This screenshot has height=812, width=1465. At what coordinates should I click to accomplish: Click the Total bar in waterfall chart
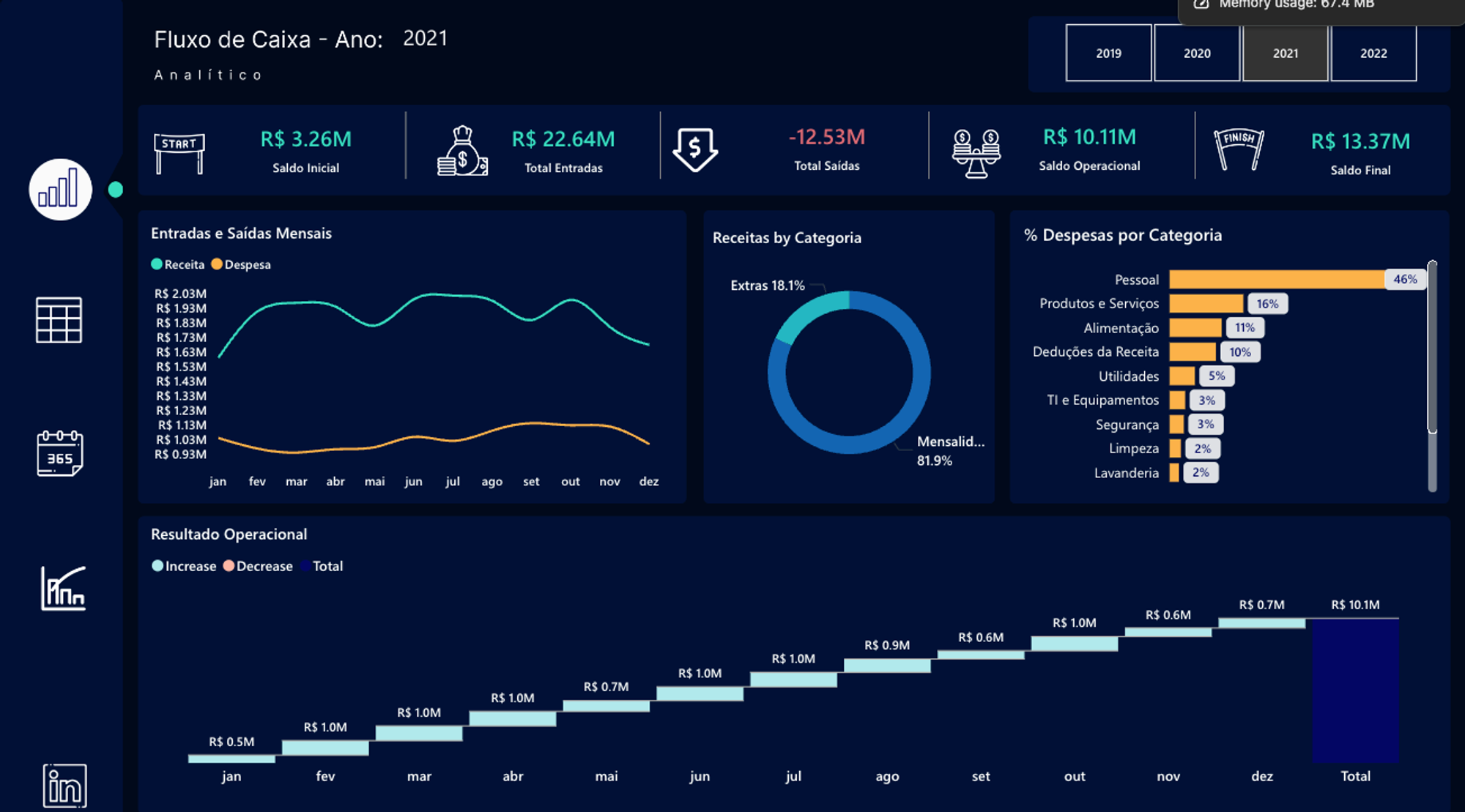(x=1355, y=690)
